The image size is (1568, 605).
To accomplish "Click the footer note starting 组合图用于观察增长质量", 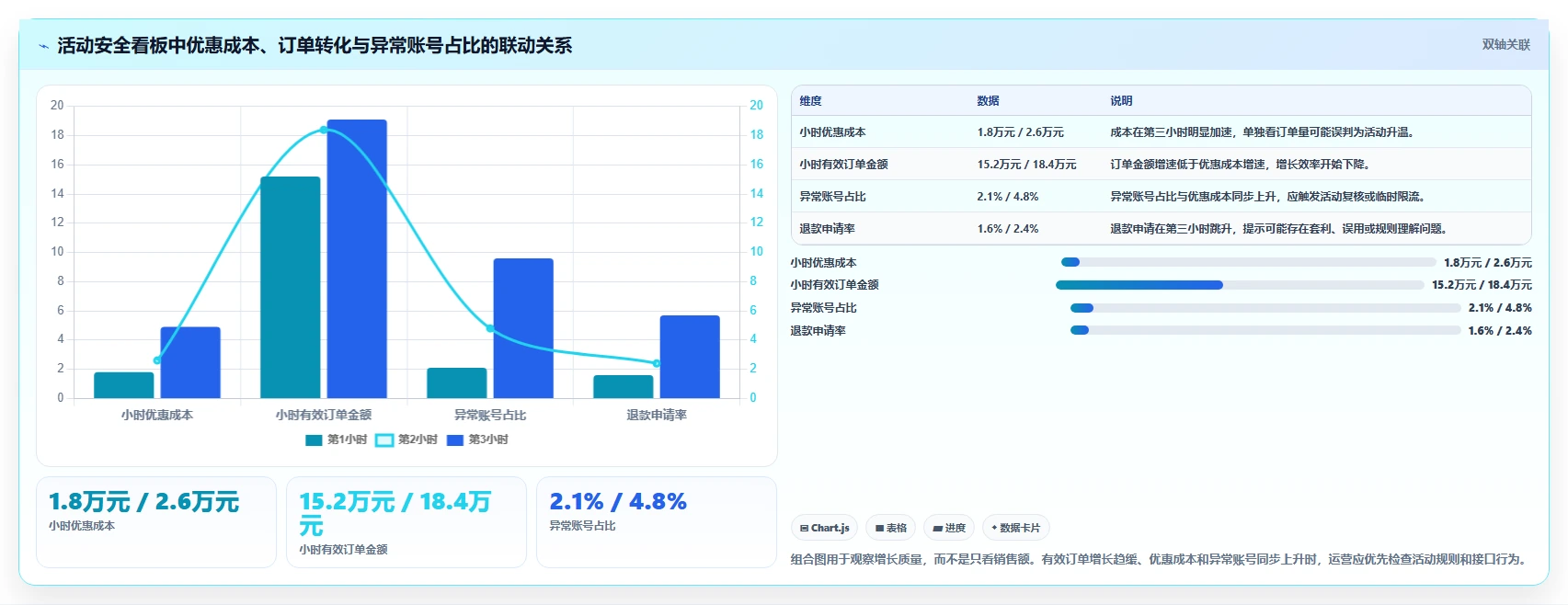I will 1161,559.
